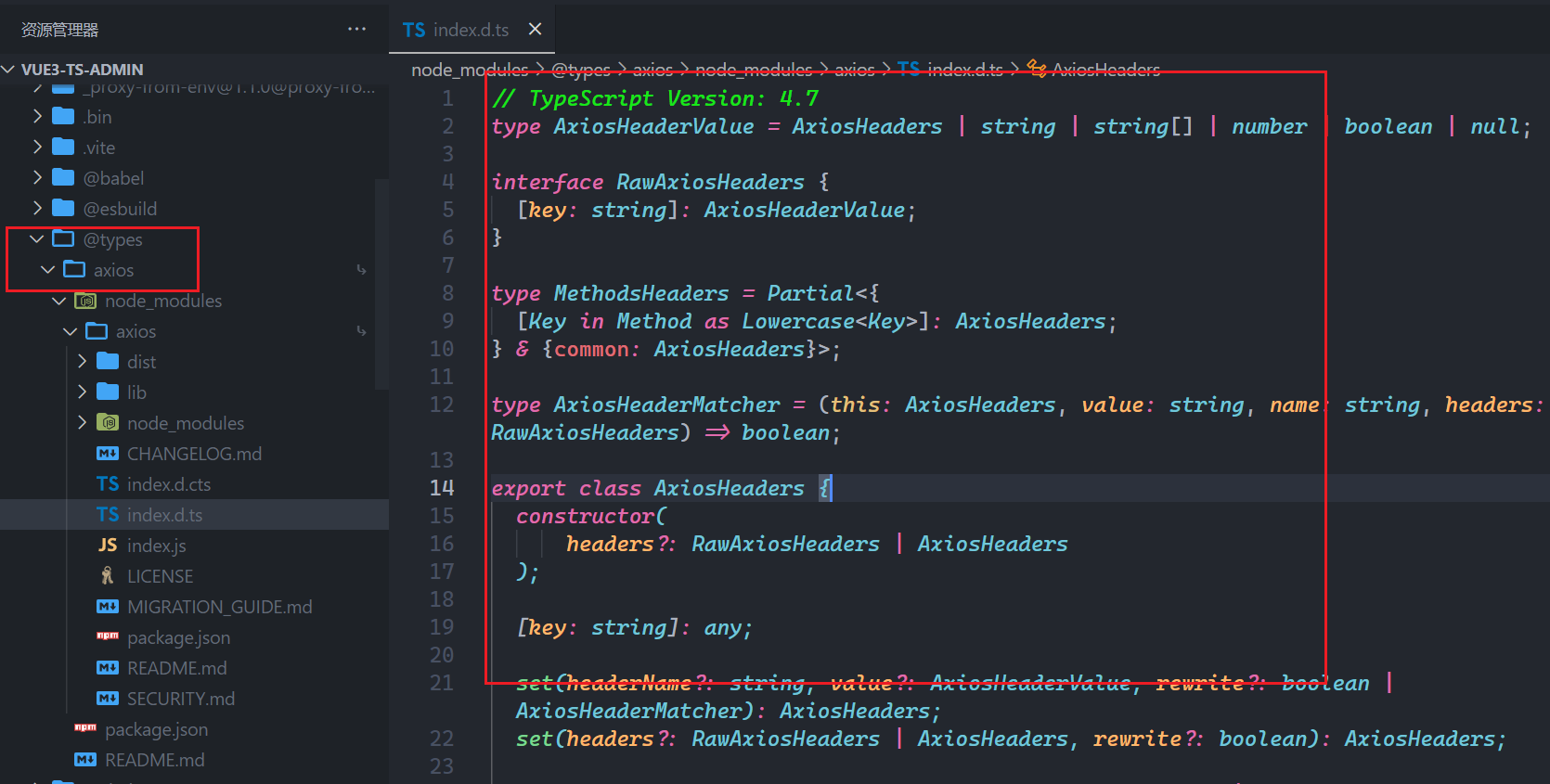The image size is (1550, 784).
Task: Click the symlink arrow icon beside nested axios folder
Action: [361, 331]
